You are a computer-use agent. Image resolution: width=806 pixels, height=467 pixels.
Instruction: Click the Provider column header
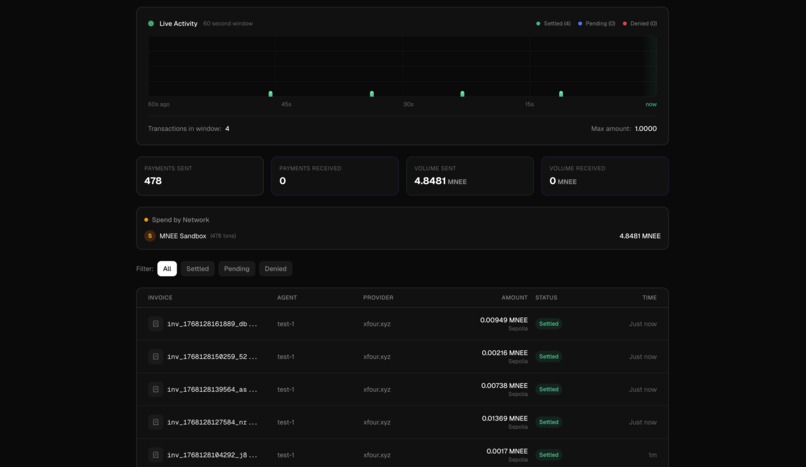tap(378, 297)
